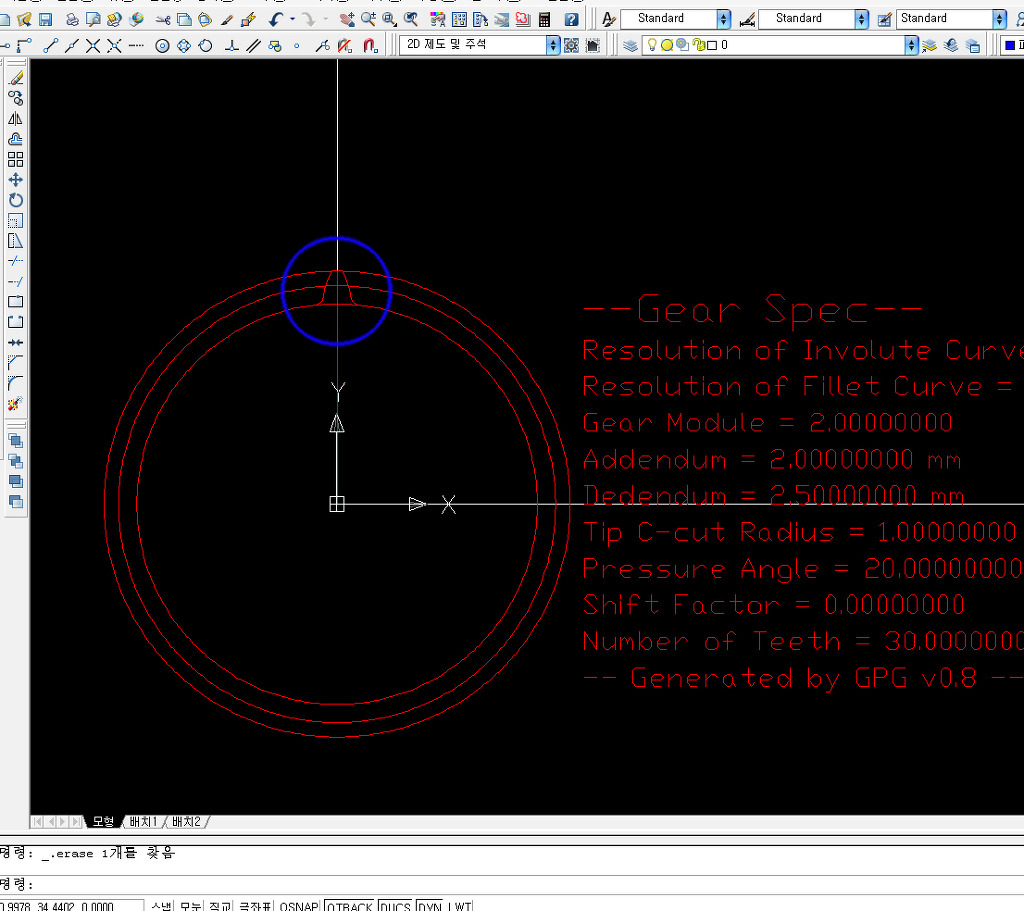Image resolution: width=1024 pixels, height=911 pixels.
Task: Click the Help question mark icon
Action: (571, 19)
